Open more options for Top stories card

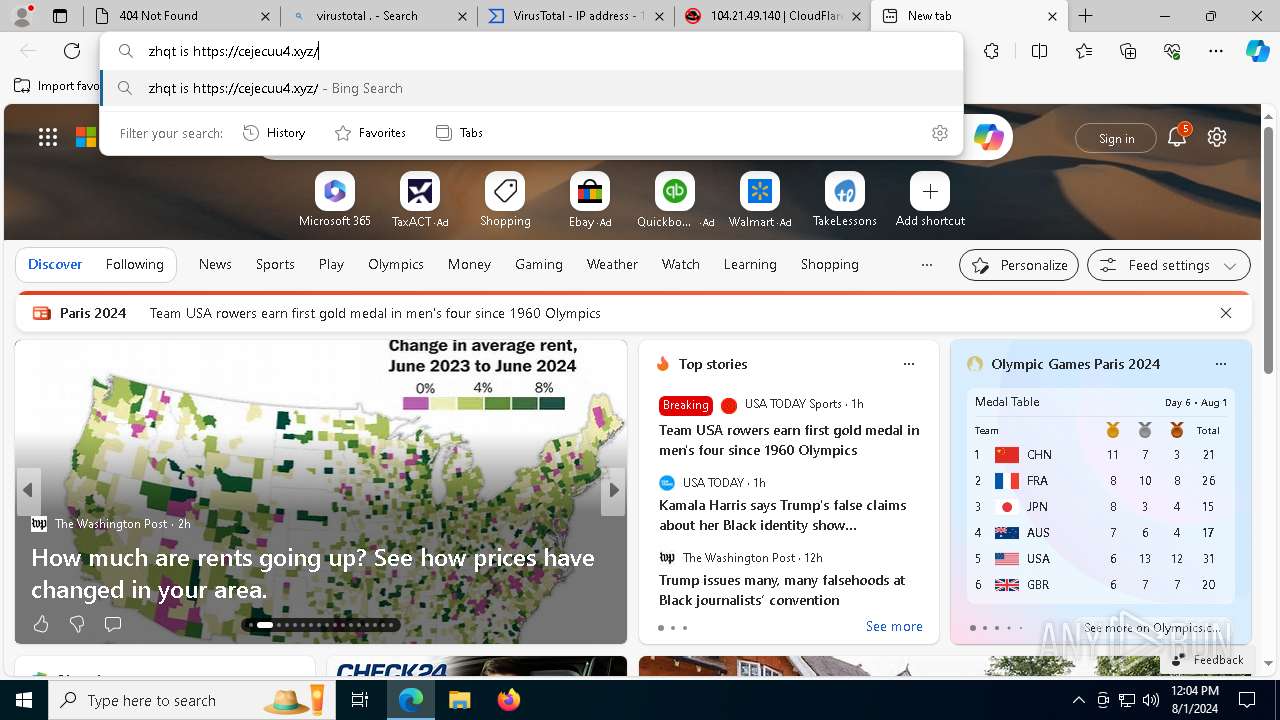point(909,364)
